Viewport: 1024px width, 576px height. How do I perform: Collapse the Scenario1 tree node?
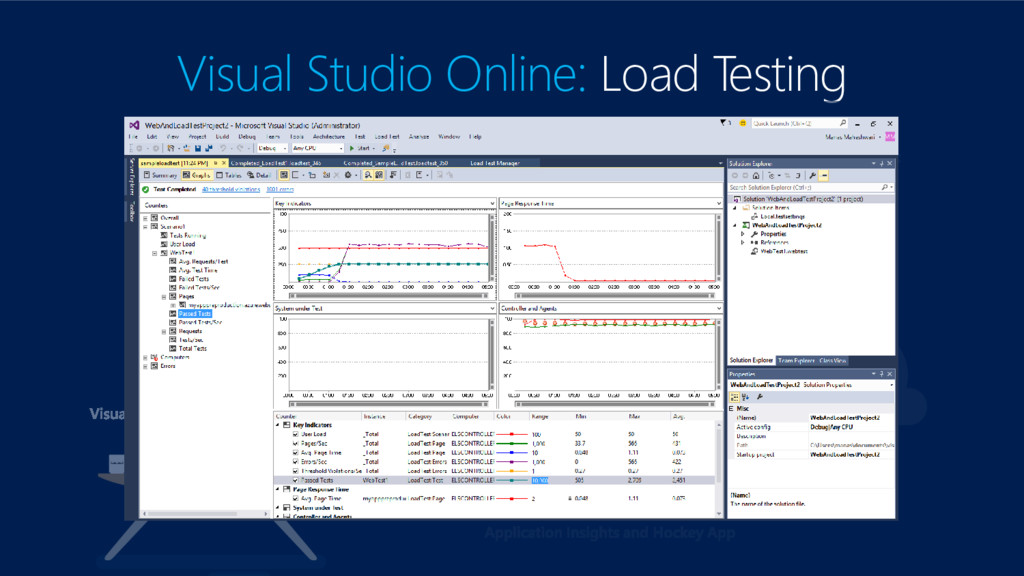[x=147, y=226]
